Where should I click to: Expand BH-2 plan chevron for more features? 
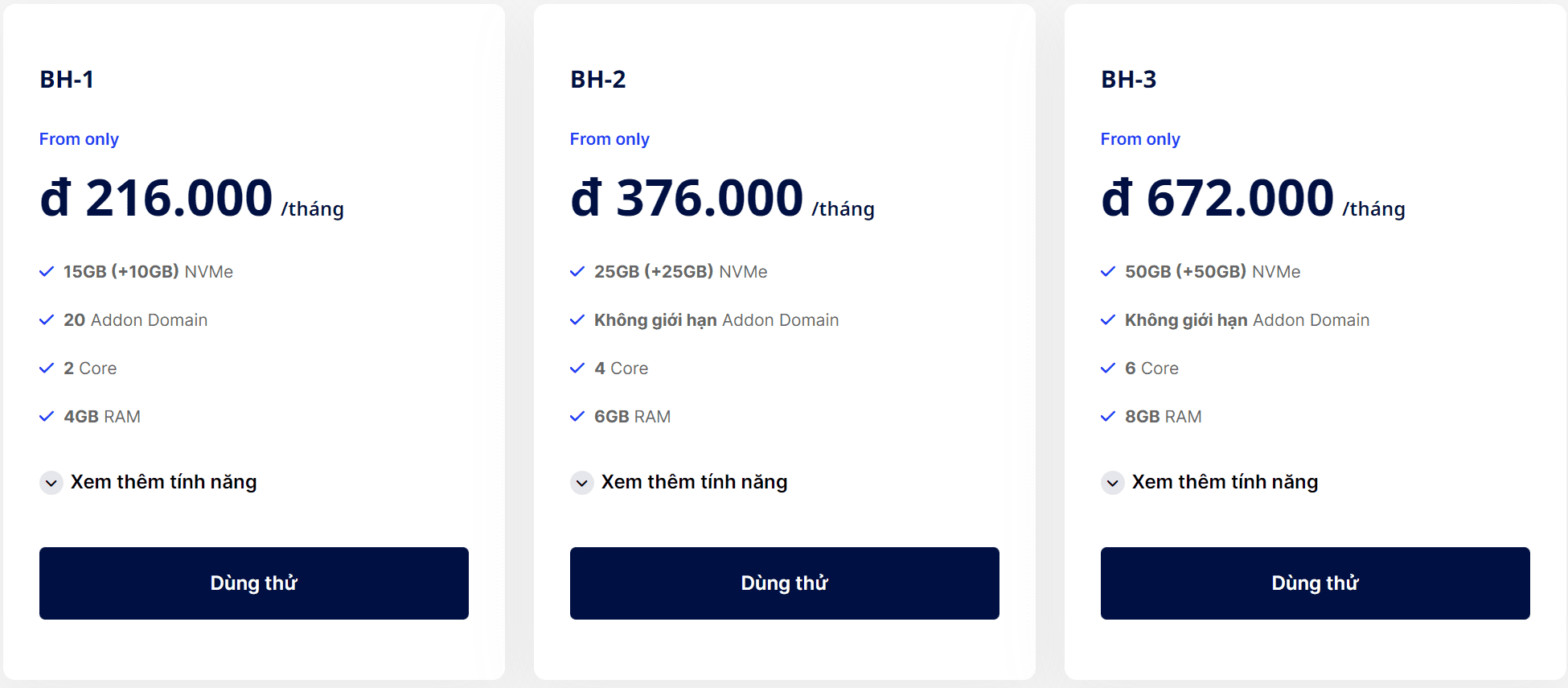582,483
